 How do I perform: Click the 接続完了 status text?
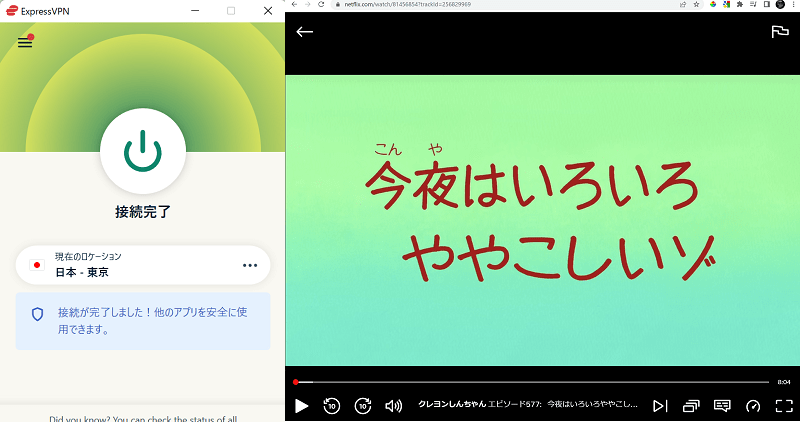(143, 212)
